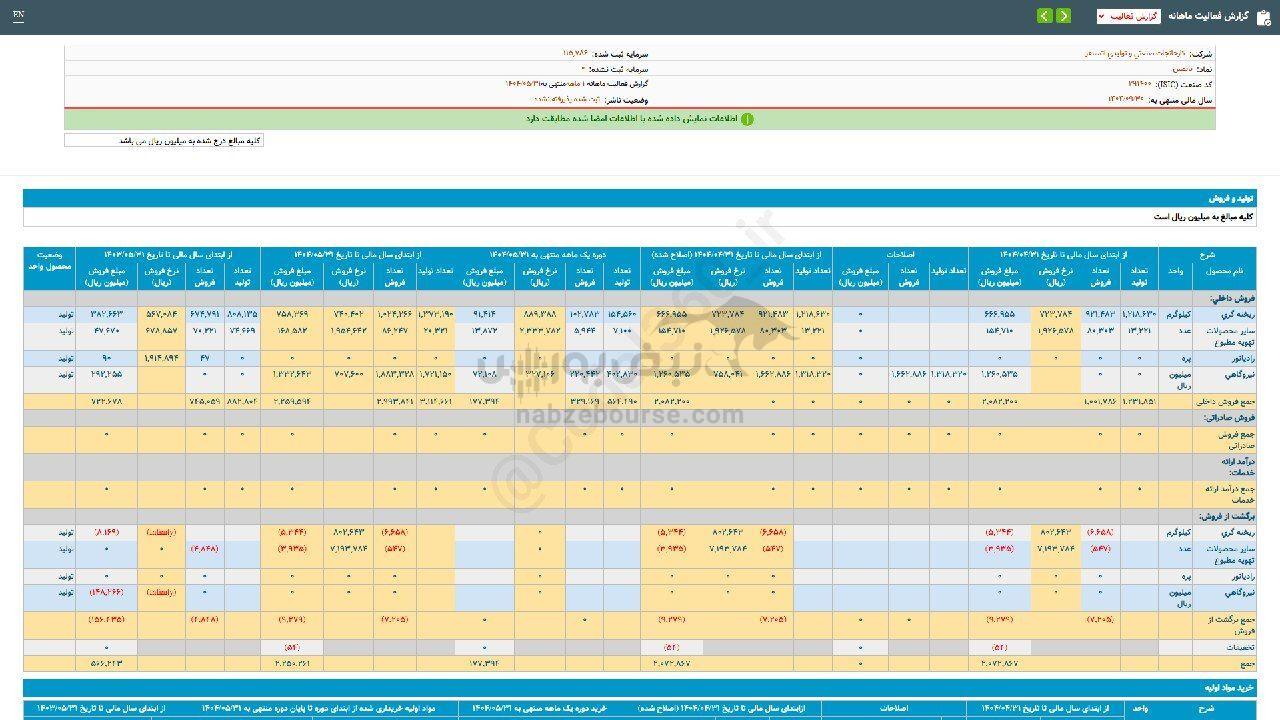This screenshot has height=720, width=1280.
Task: Switch language with the EN link
Action: point(19,16)
